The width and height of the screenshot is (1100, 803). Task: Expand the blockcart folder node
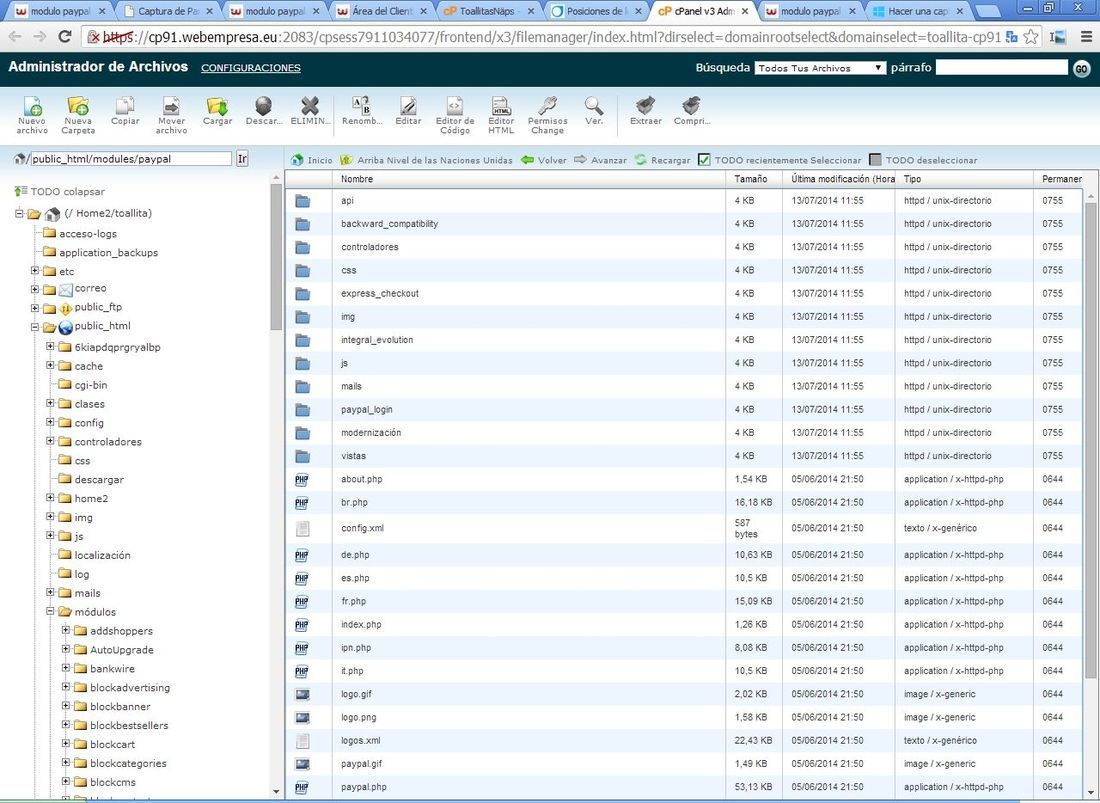click(x=66, y=743)
